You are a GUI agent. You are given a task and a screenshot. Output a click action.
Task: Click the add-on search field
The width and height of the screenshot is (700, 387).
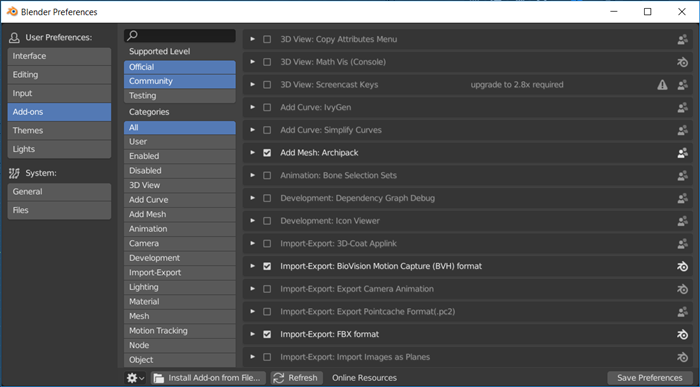pyautogui.click(x=179, y=36)
